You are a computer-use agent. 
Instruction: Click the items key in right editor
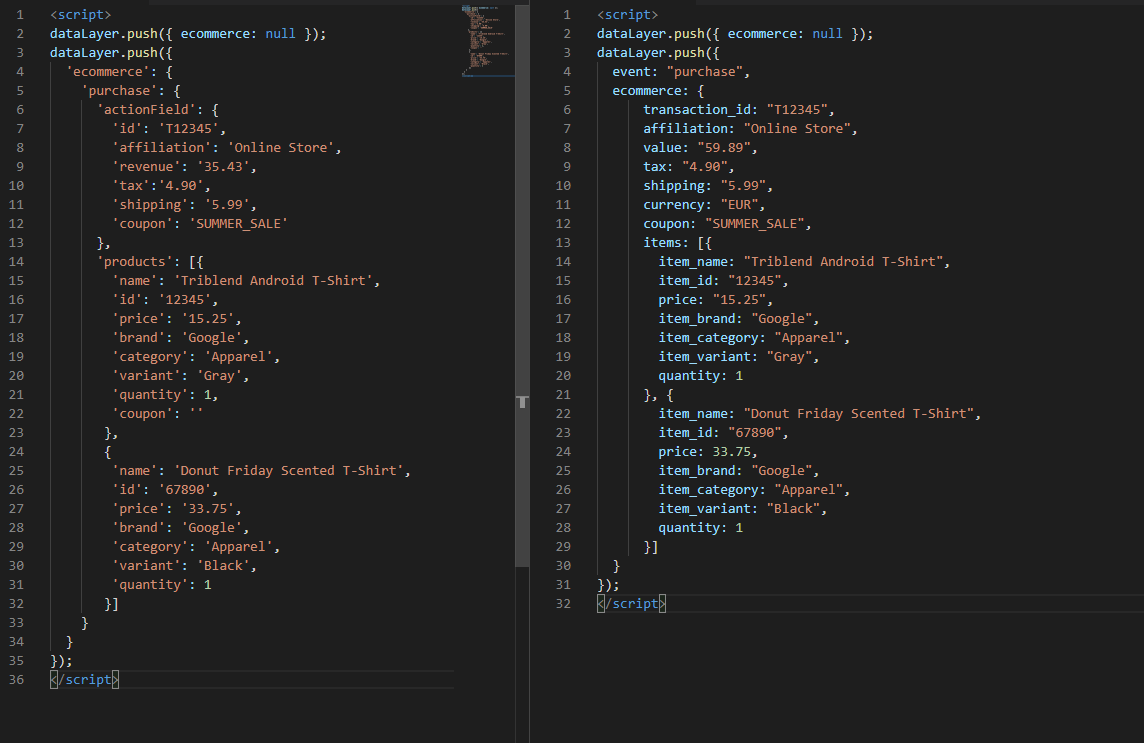[666, 243]
